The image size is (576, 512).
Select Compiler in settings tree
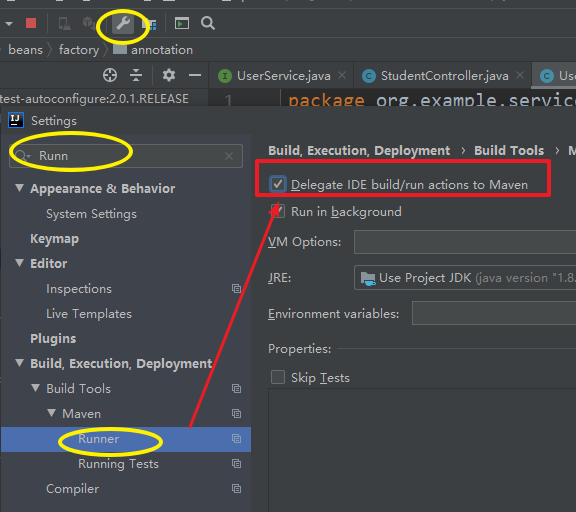pos(72,489)
